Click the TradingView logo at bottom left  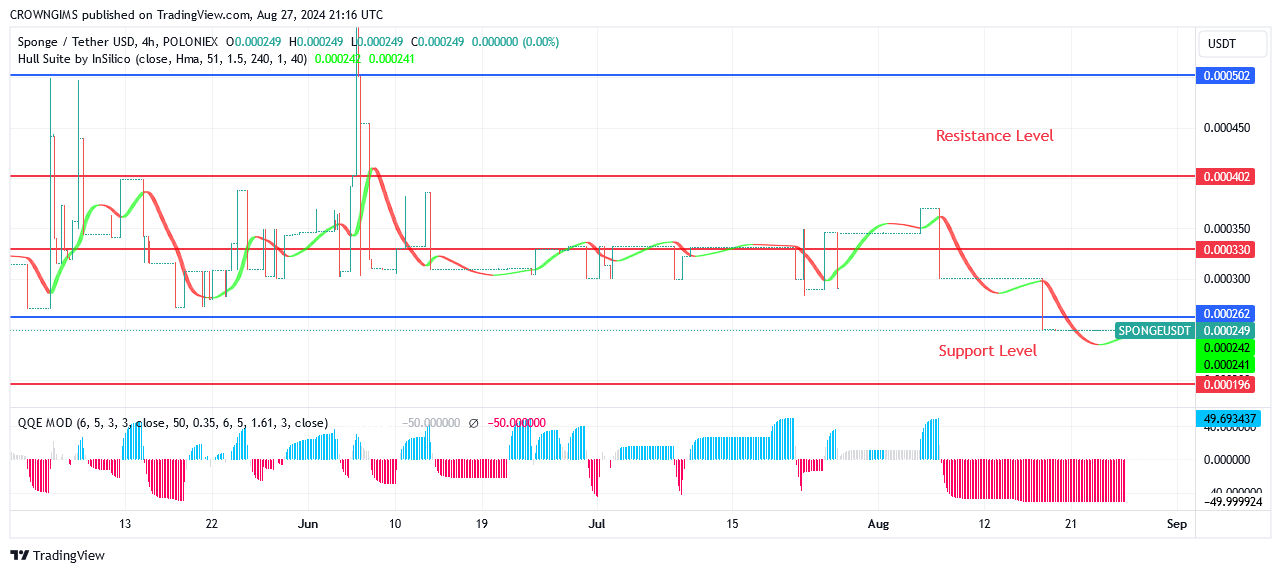pos(57,555)
